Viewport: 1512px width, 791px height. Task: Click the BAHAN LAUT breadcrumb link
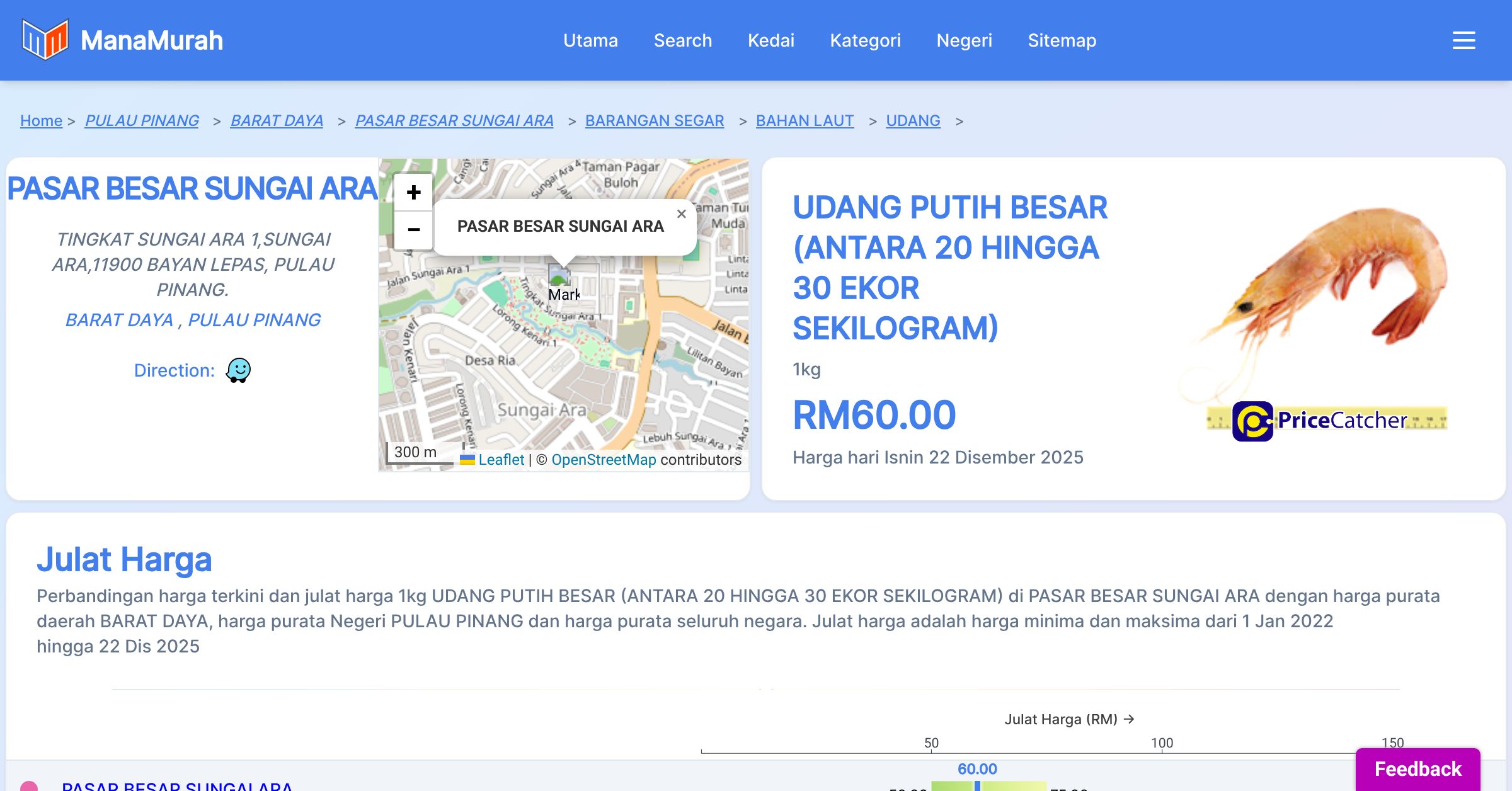click(x=805, y=120)
